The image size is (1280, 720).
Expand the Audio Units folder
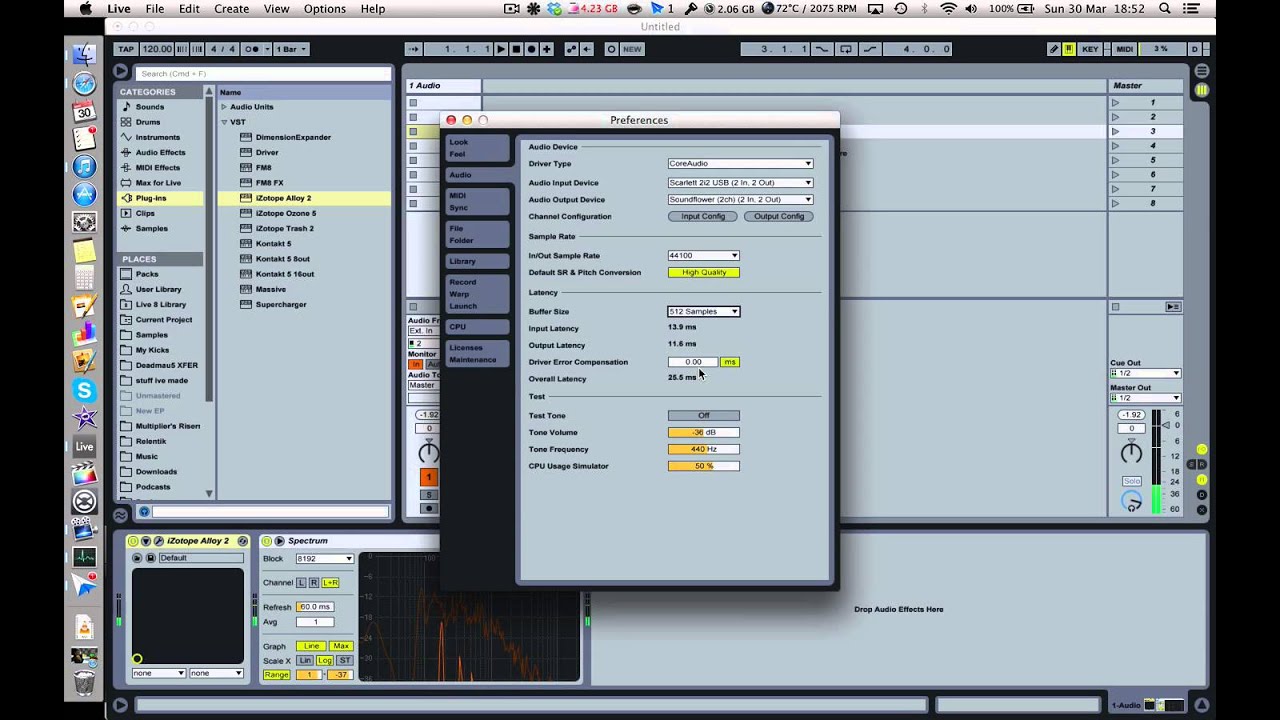224,107
